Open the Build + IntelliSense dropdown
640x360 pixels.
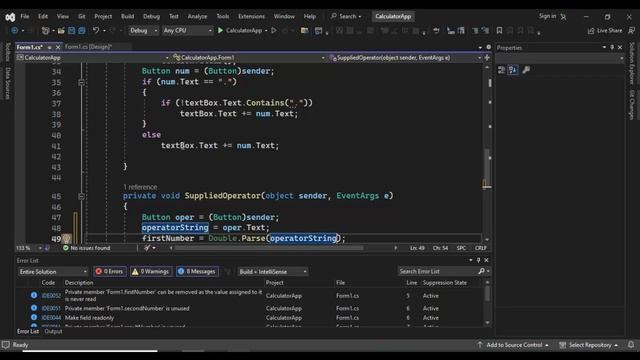click(x=273, y=272)
